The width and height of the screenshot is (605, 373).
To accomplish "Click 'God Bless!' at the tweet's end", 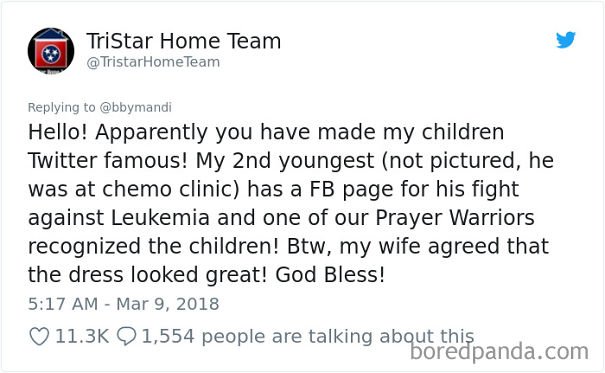I will tap(330, 275).
